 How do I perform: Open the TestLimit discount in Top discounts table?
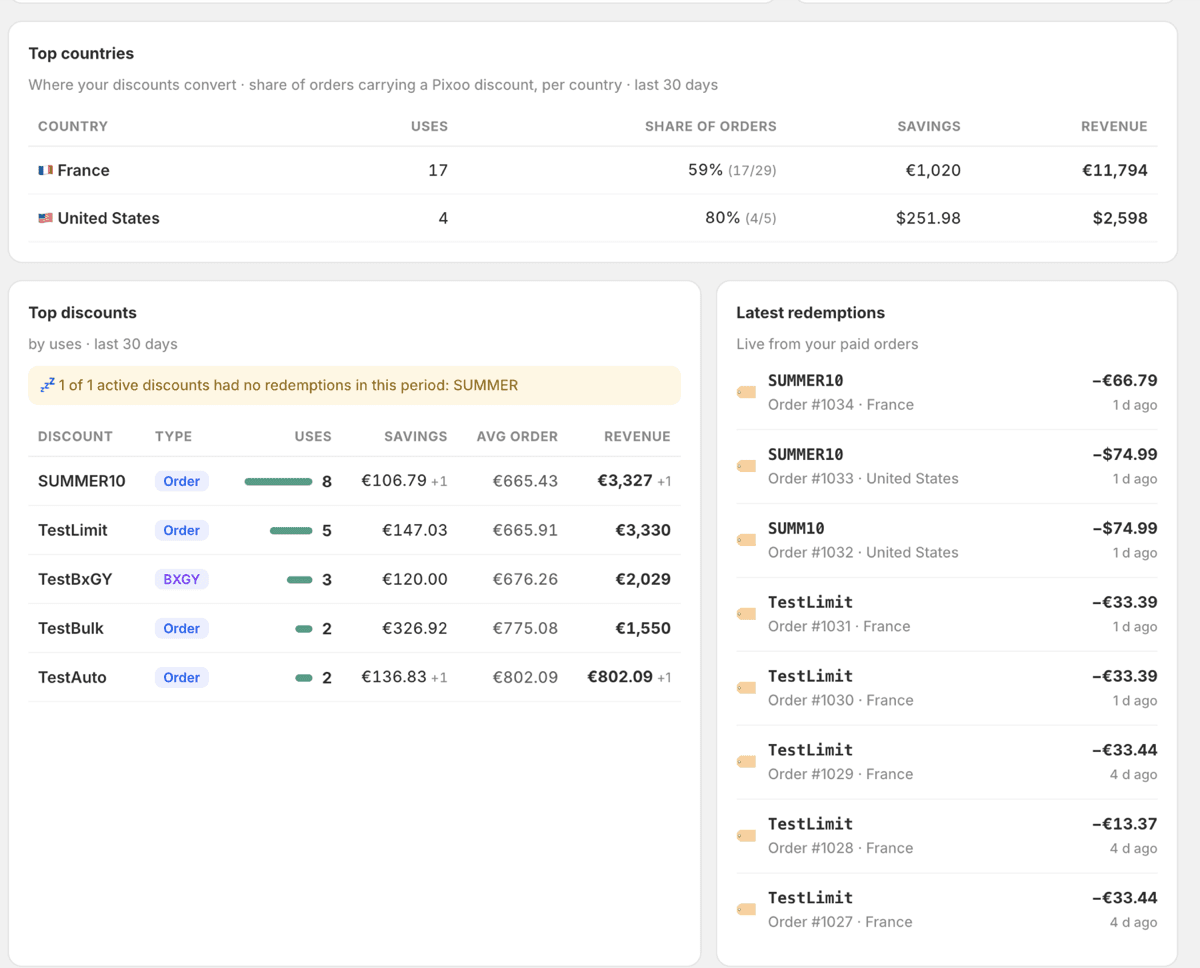click(73, 530)
